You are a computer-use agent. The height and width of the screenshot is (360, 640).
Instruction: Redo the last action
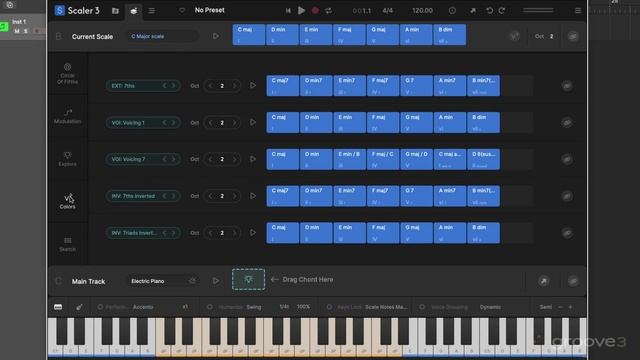click(502, 11)
